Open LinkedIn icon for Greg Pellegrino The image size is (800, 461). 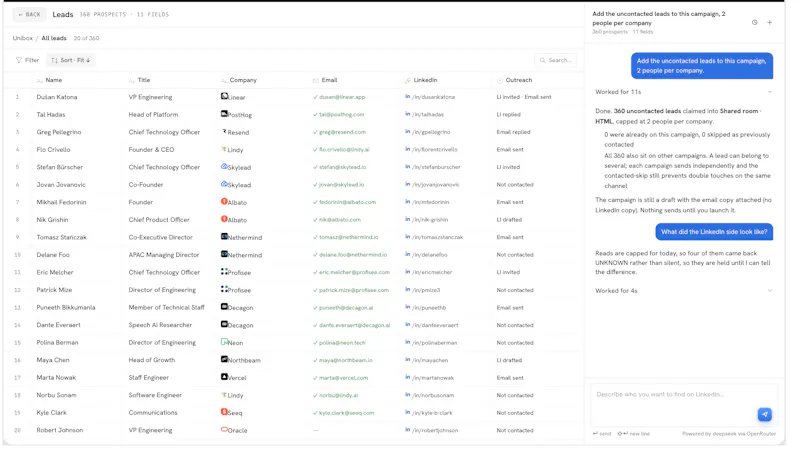point(408,132)
